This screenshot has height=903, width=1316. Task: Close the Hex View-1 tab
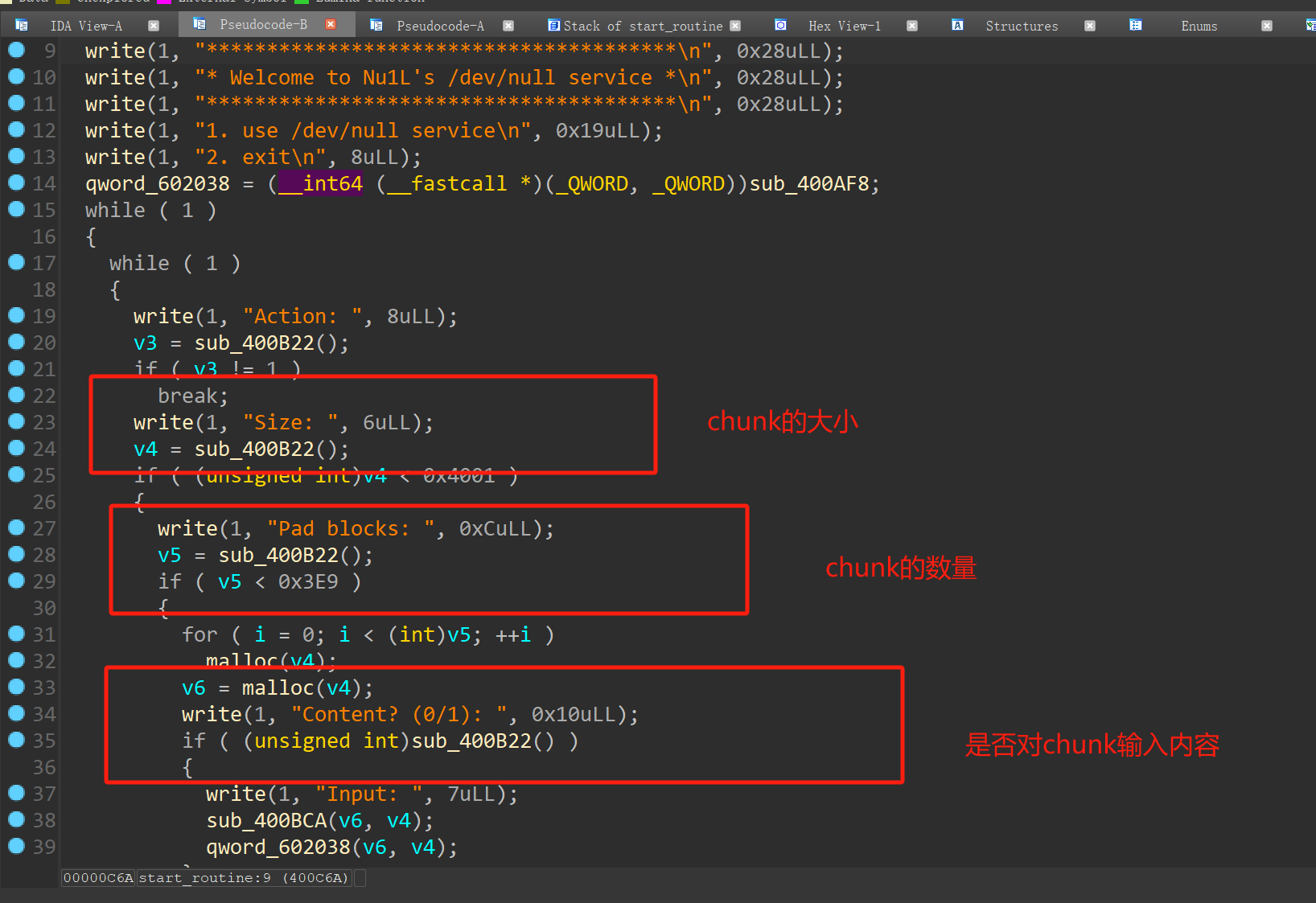pos(912,26)
